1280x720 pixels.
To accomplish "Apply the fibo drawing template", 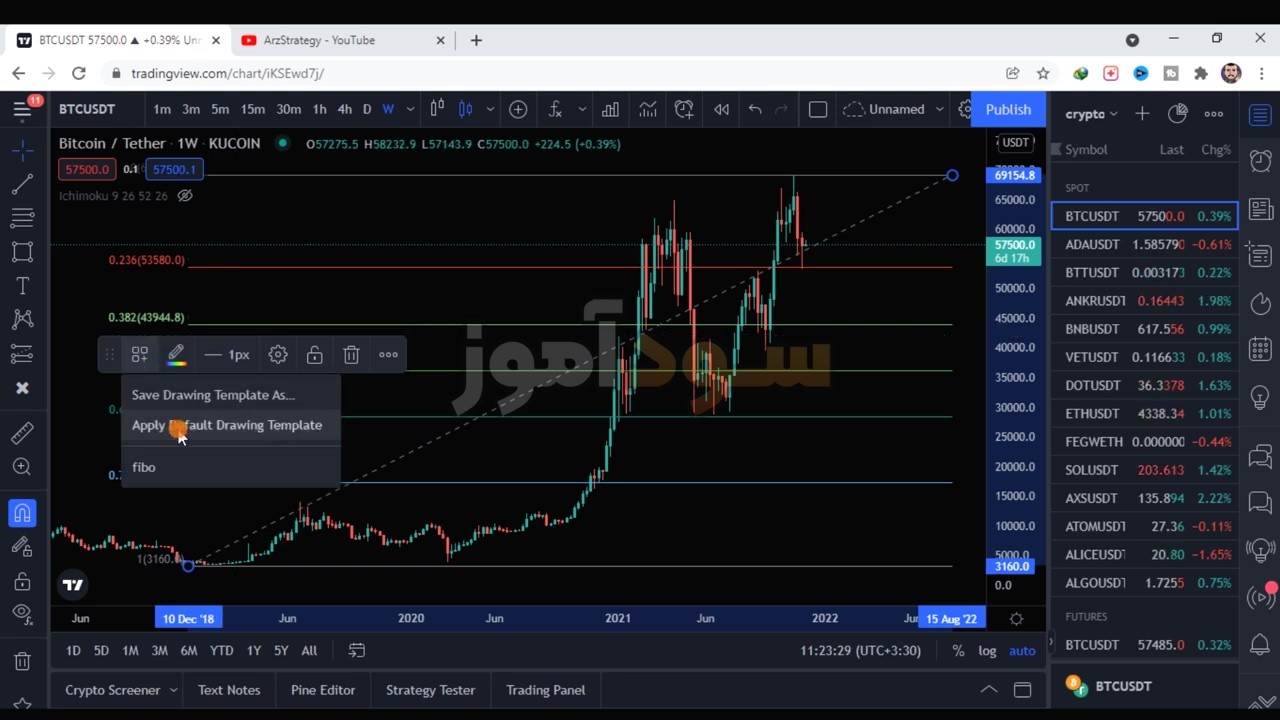I will (230, 467).
